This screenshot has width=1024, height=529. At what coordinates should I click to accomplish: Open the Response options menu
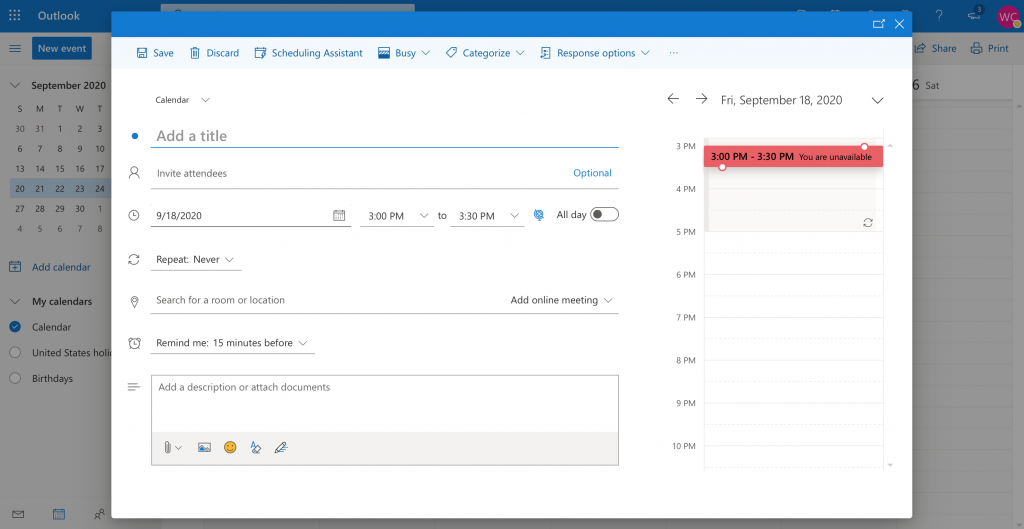[594, 53]
